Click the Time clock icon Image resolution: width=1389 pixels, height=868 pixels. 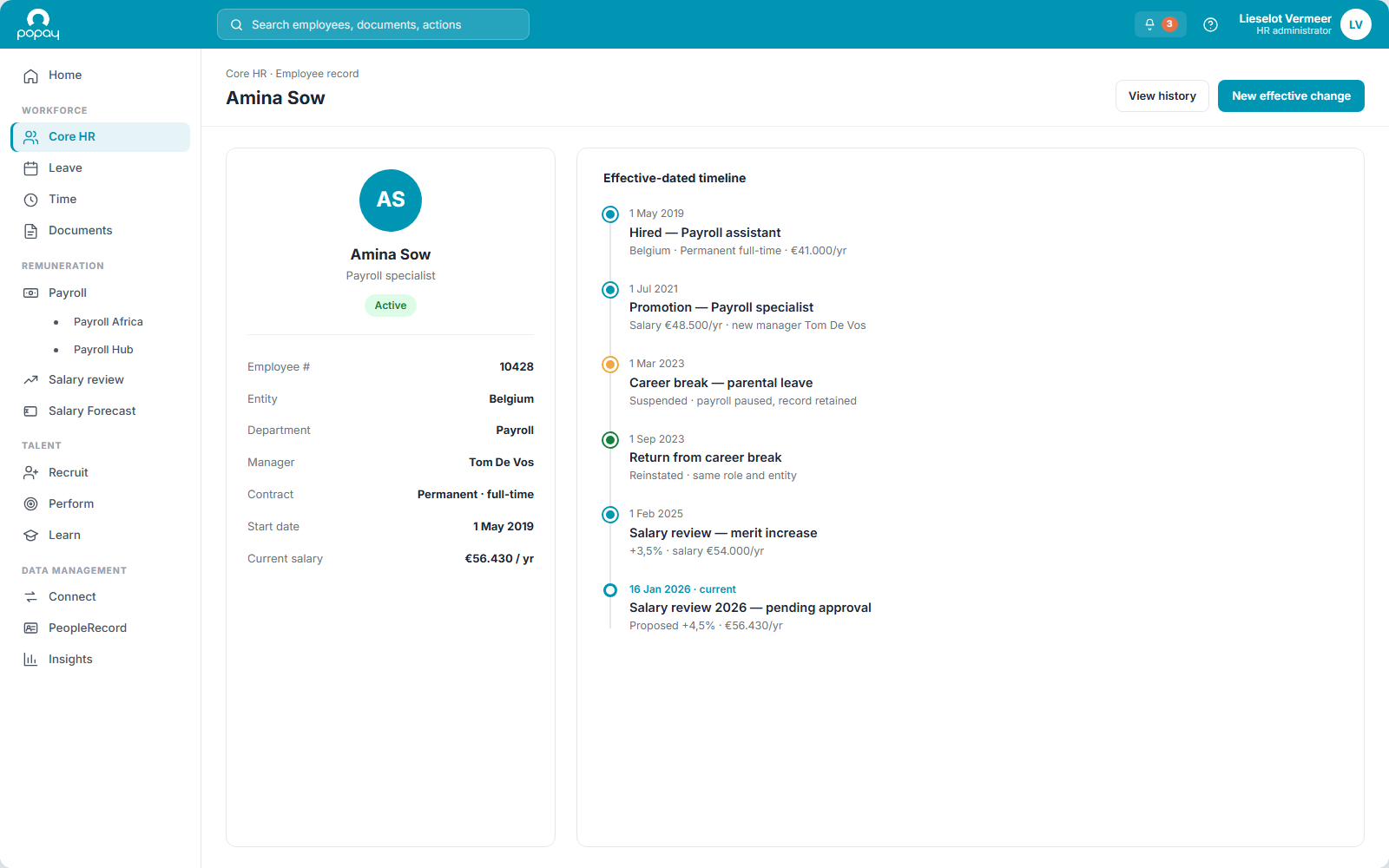(x=31, y=200)
